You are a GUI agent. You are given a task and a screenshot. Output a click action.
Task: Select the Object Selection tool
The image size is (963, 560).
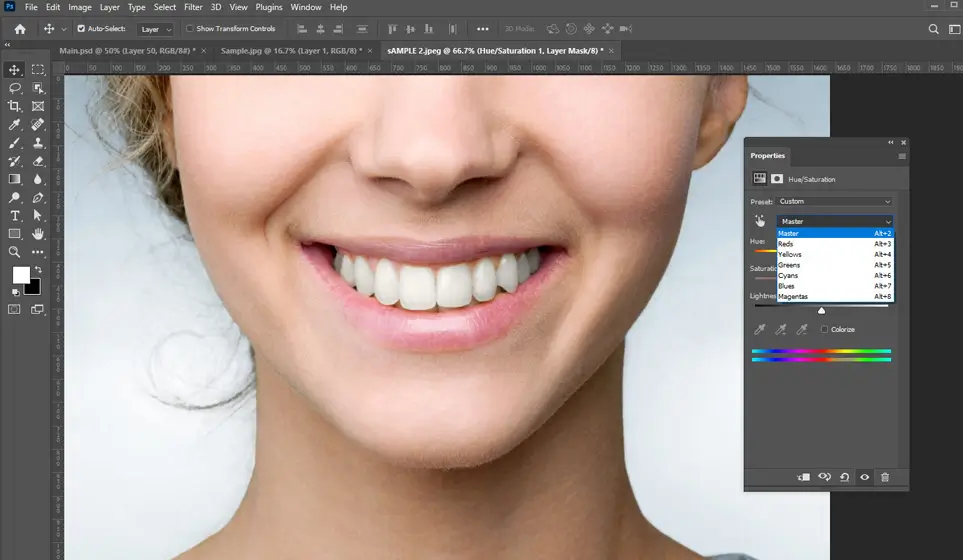[38, 88]
